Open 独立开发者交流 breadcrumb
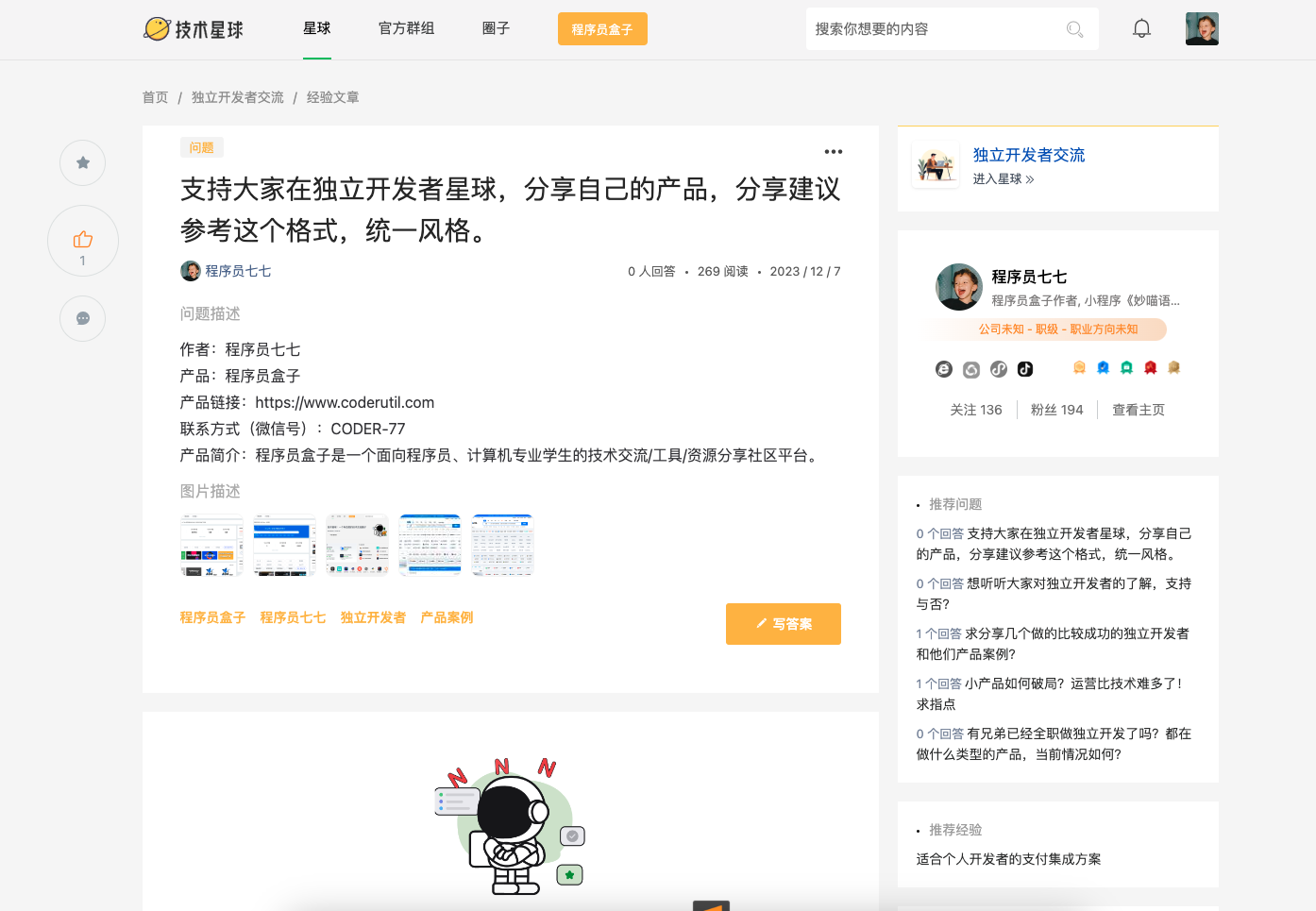The height and width of the screenshot is (911, 1316). tap(238, 97)
